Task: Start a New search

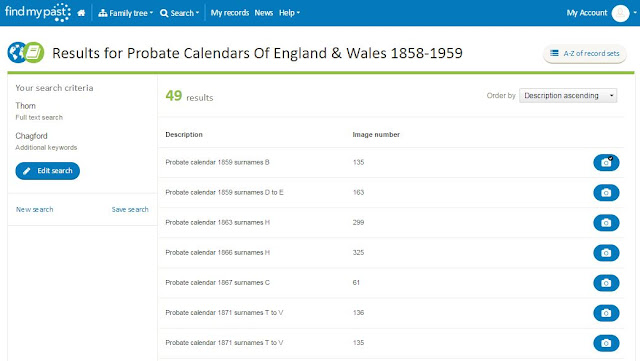Action: (x=35, y=209)
